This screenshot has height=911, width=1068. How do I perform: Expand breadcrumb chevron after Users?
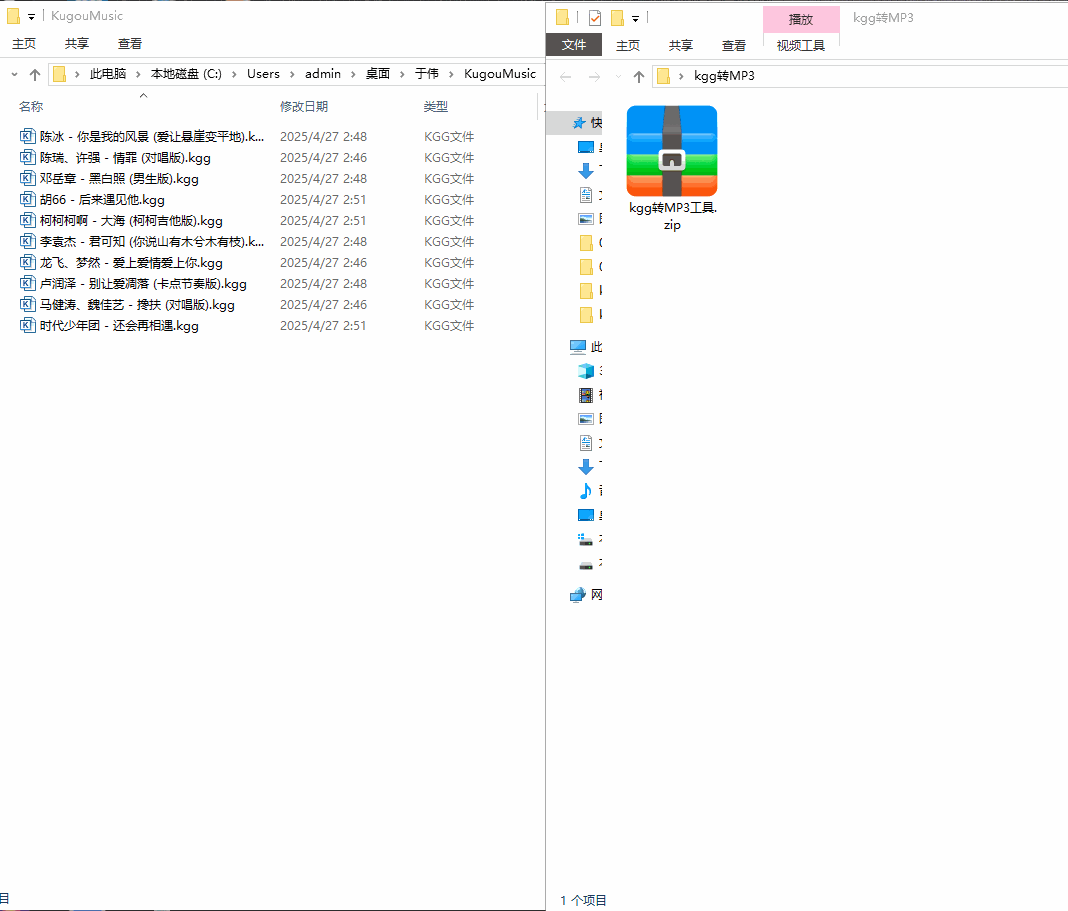pos(292,74)
